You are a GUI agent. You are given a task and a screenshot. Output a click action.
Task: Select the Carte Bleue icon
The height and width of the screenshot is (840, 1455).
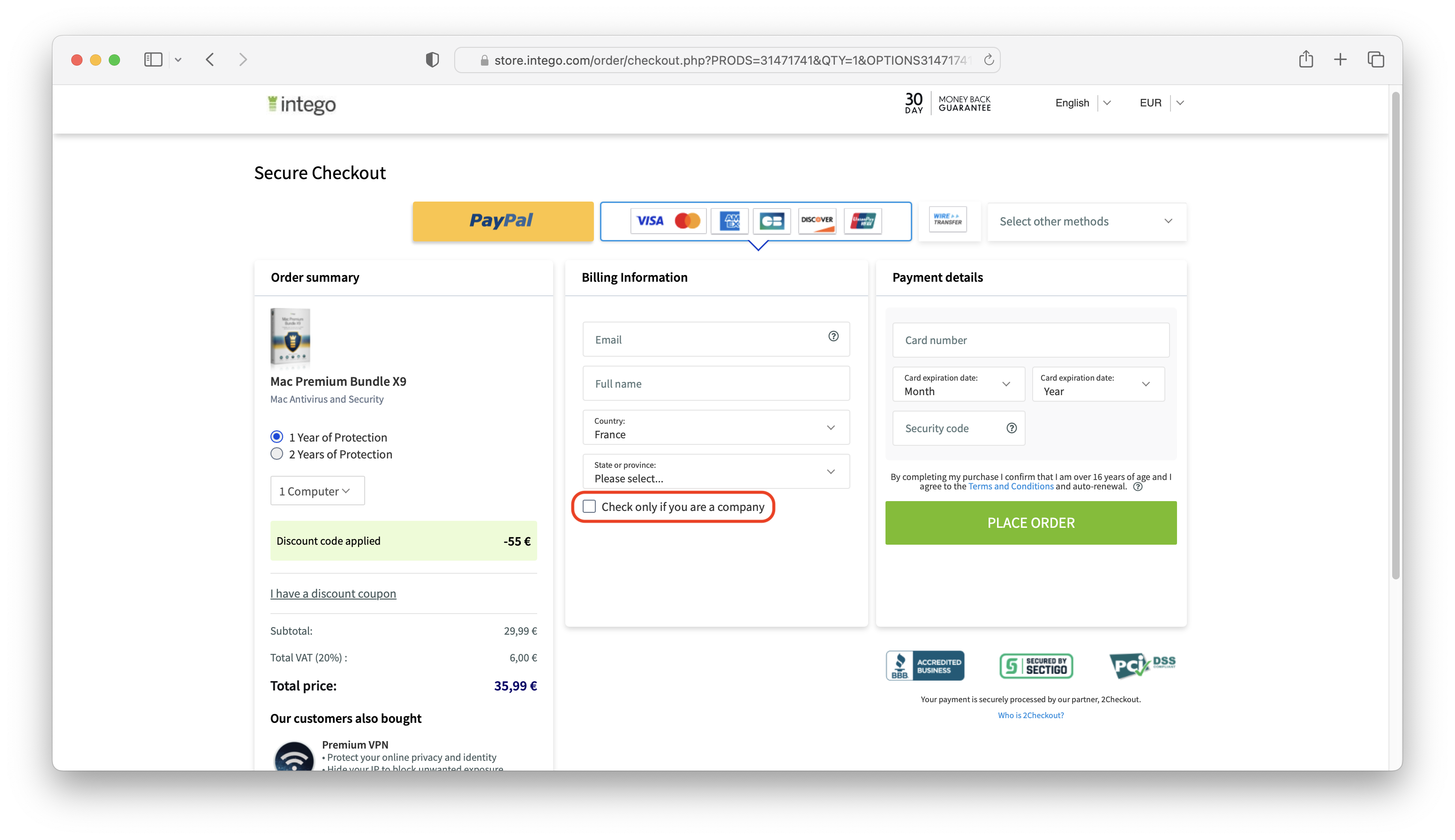coord(772,221)
